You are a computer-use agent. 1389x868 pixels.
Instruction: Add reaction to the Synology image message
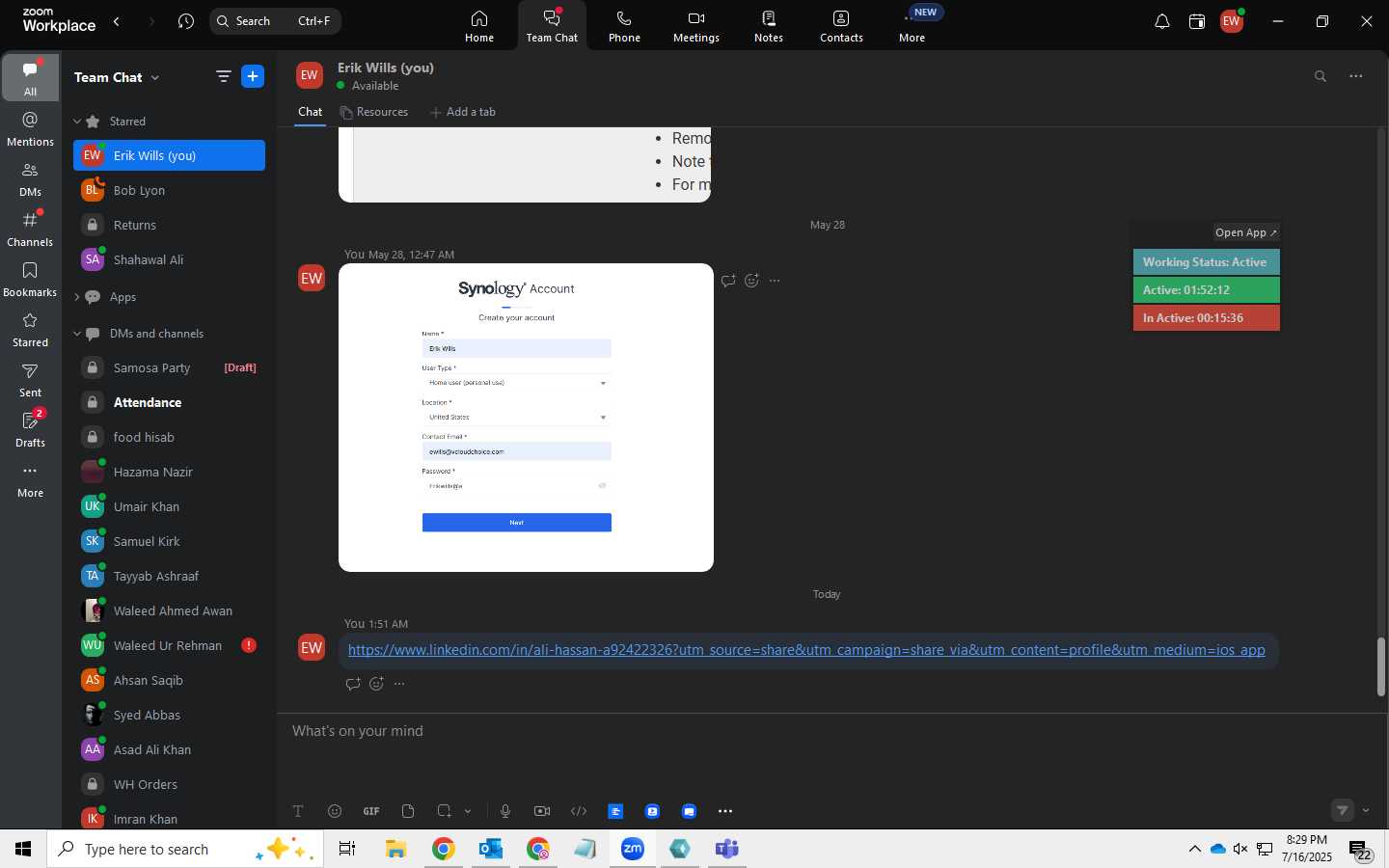751,281
